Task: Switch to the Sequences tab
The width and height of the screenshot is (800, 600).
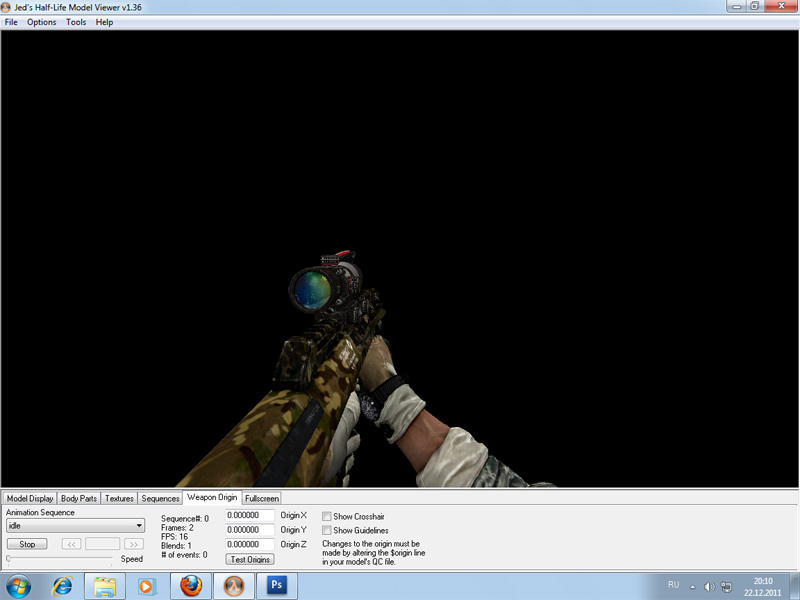Action: 160,498
